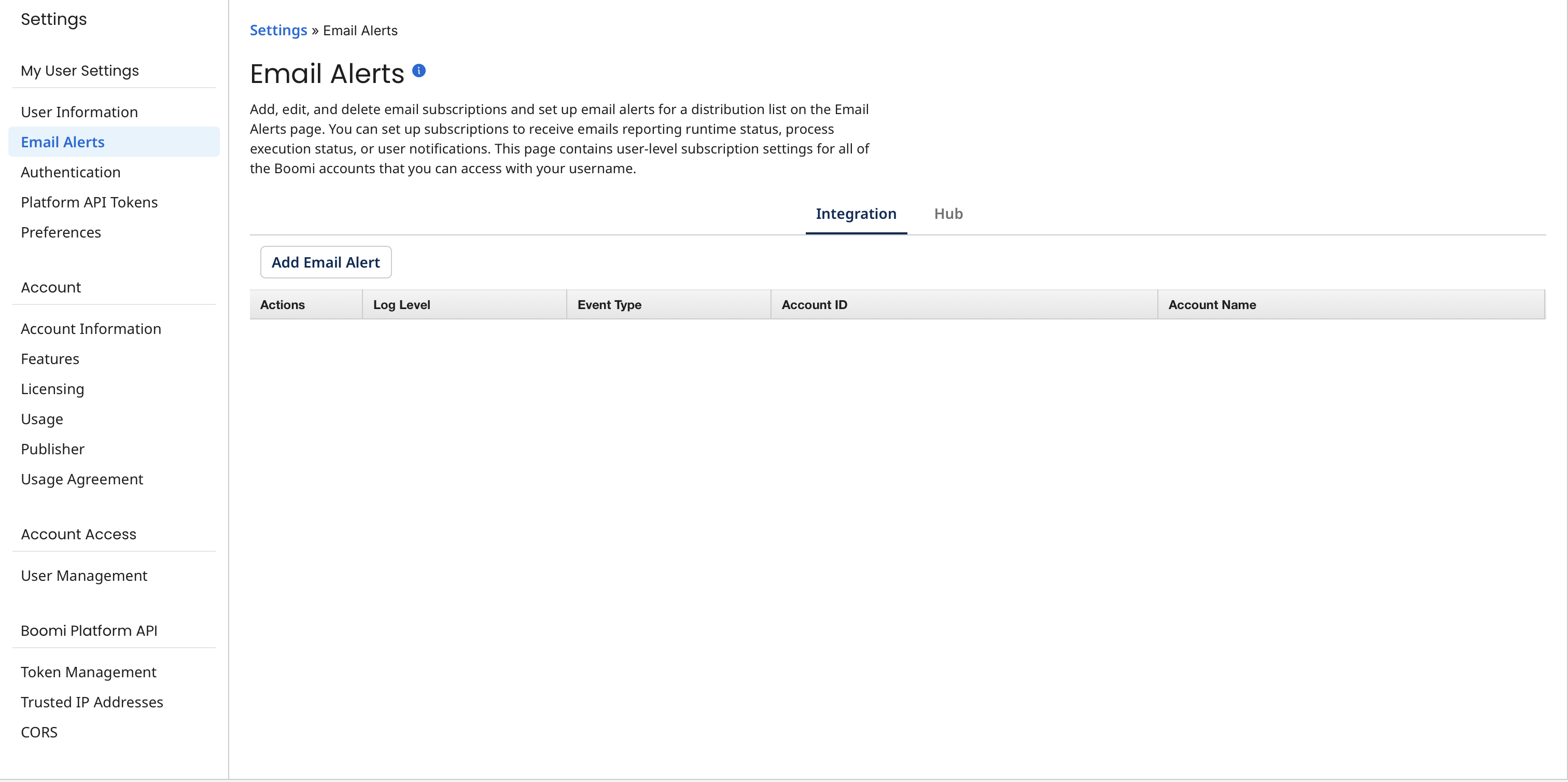The image size is (1568, 782).
Task: View the Licensing settings
Action: coord(52,388)
